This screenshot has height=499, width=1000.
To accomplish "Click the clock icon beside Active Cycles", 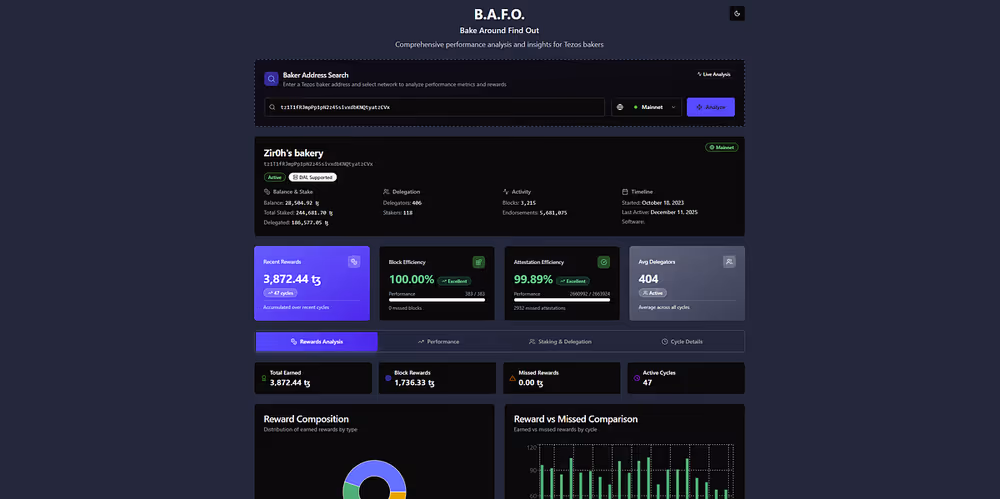I will 637,378.
